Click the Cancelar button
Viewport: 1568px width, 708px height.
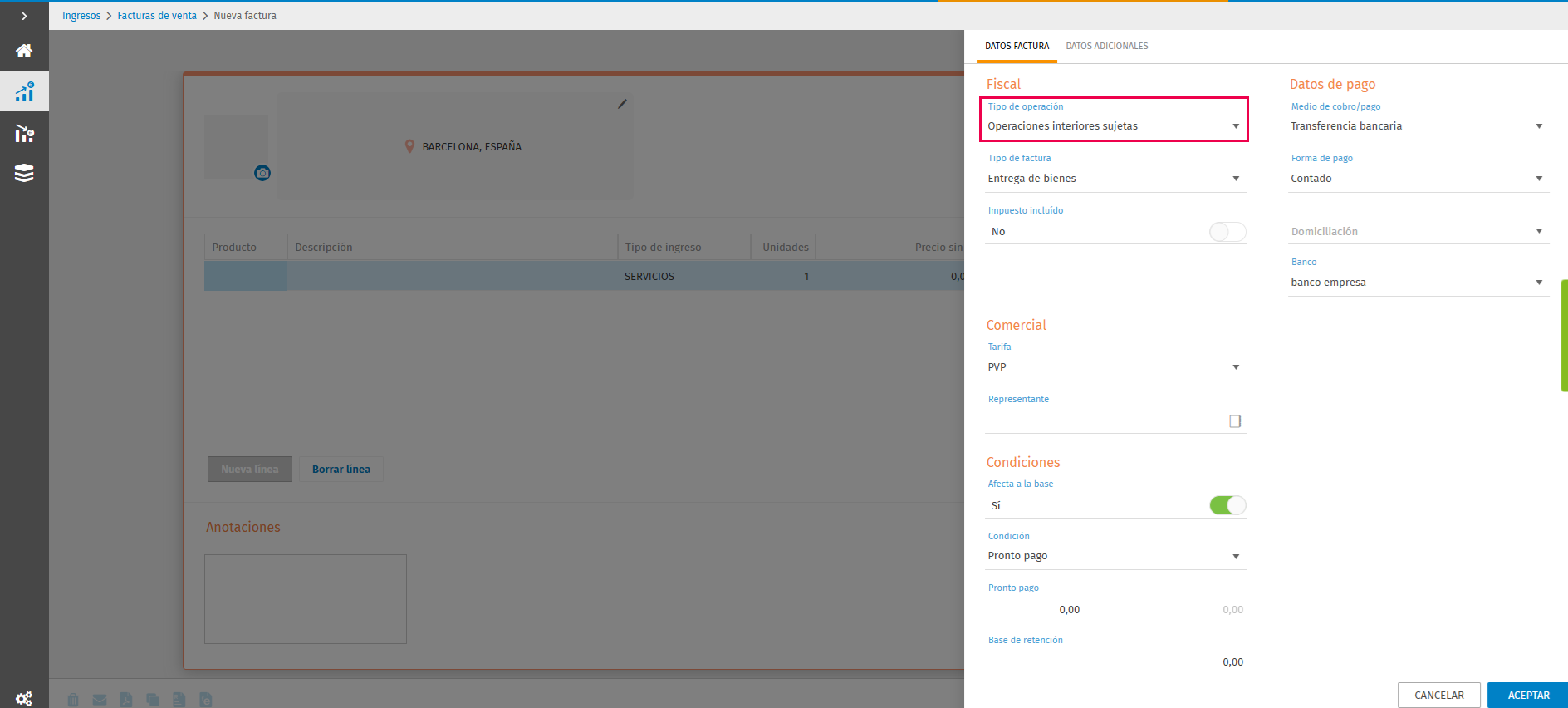pos(1439,696)
